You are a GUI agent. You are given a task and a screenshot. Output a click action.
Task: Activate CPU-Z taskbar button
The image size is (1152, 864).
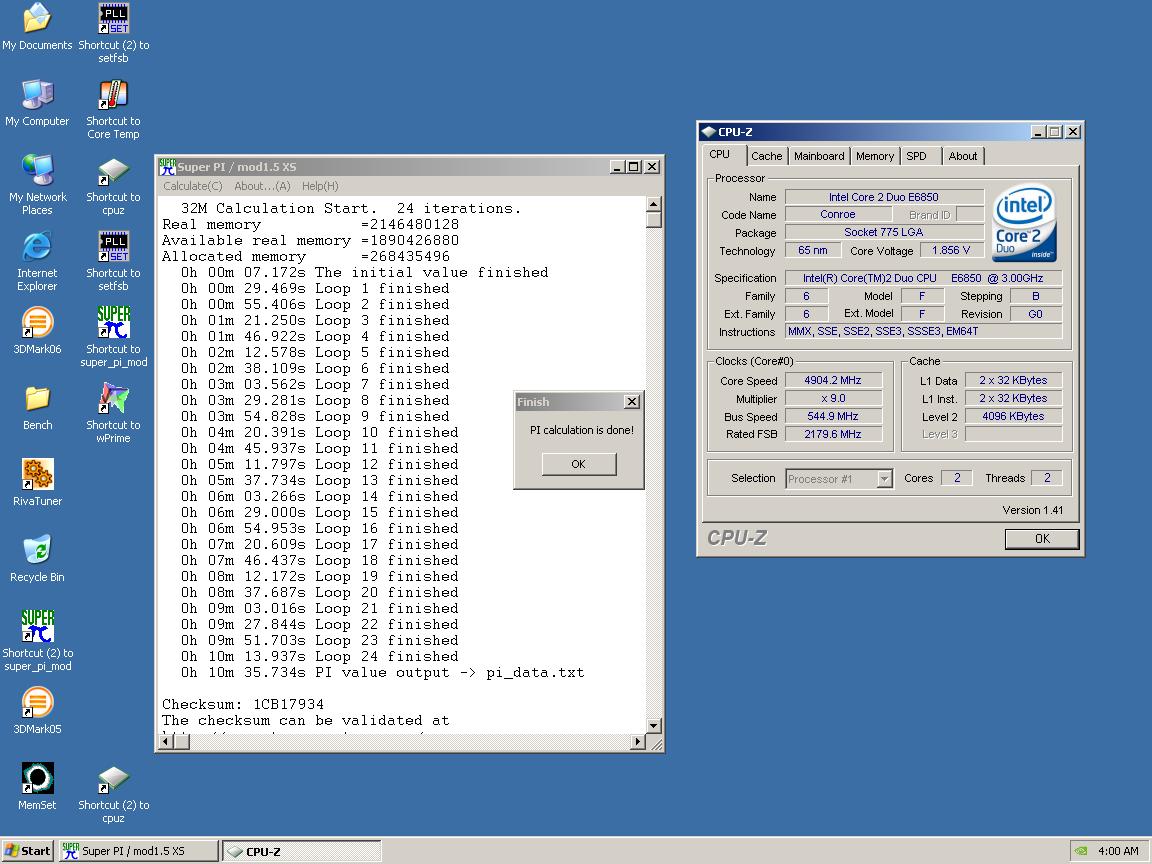coord(301,852)
